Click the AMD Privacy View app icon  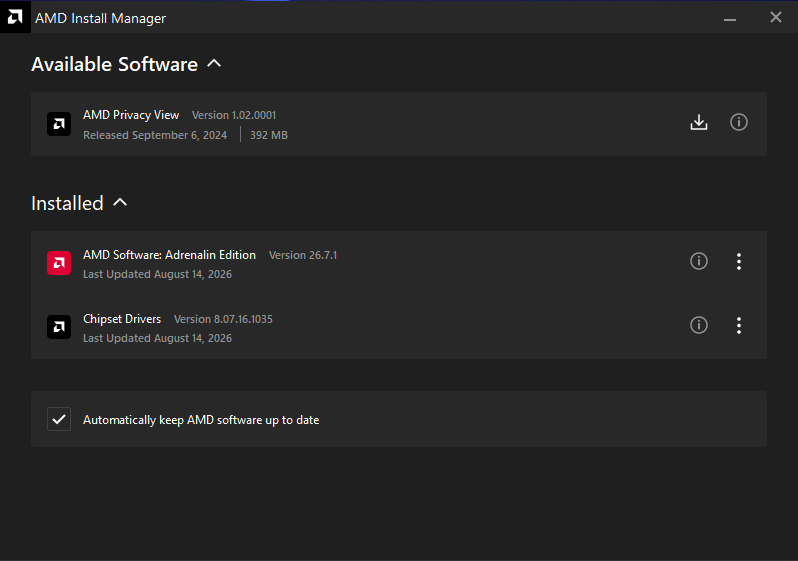[59, 124]
